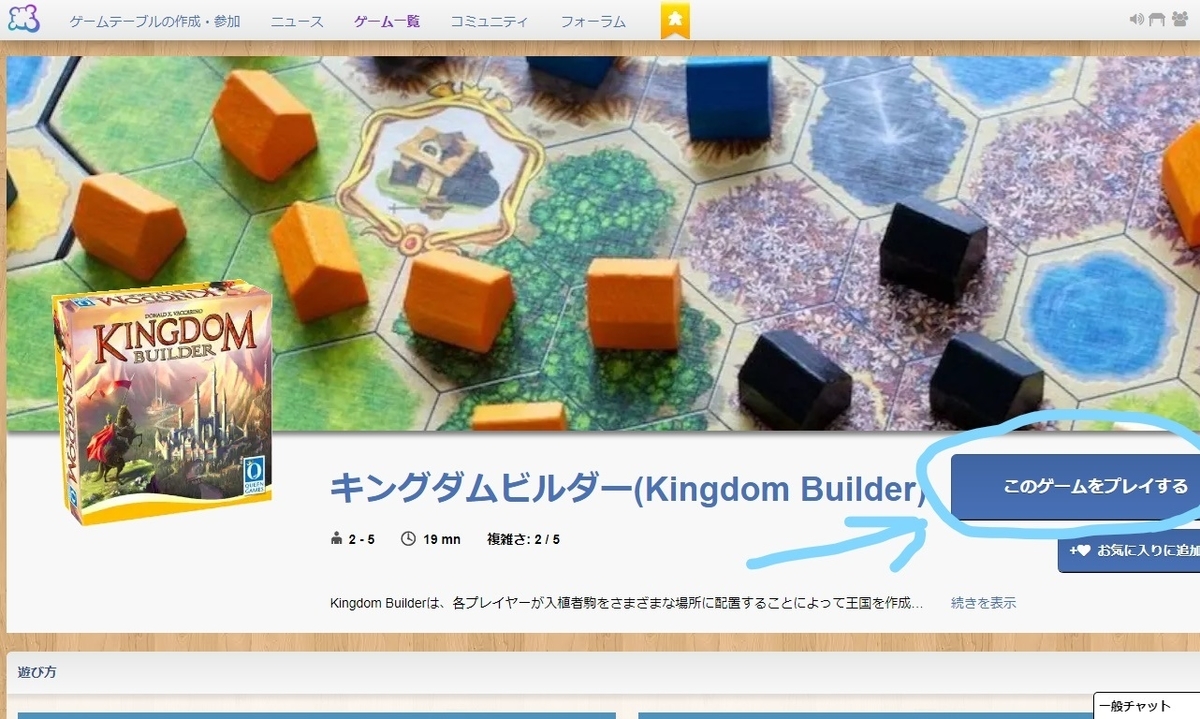1200x719 pixels.
Task: Toggle the sound speaker icon
Action: 1136,19
